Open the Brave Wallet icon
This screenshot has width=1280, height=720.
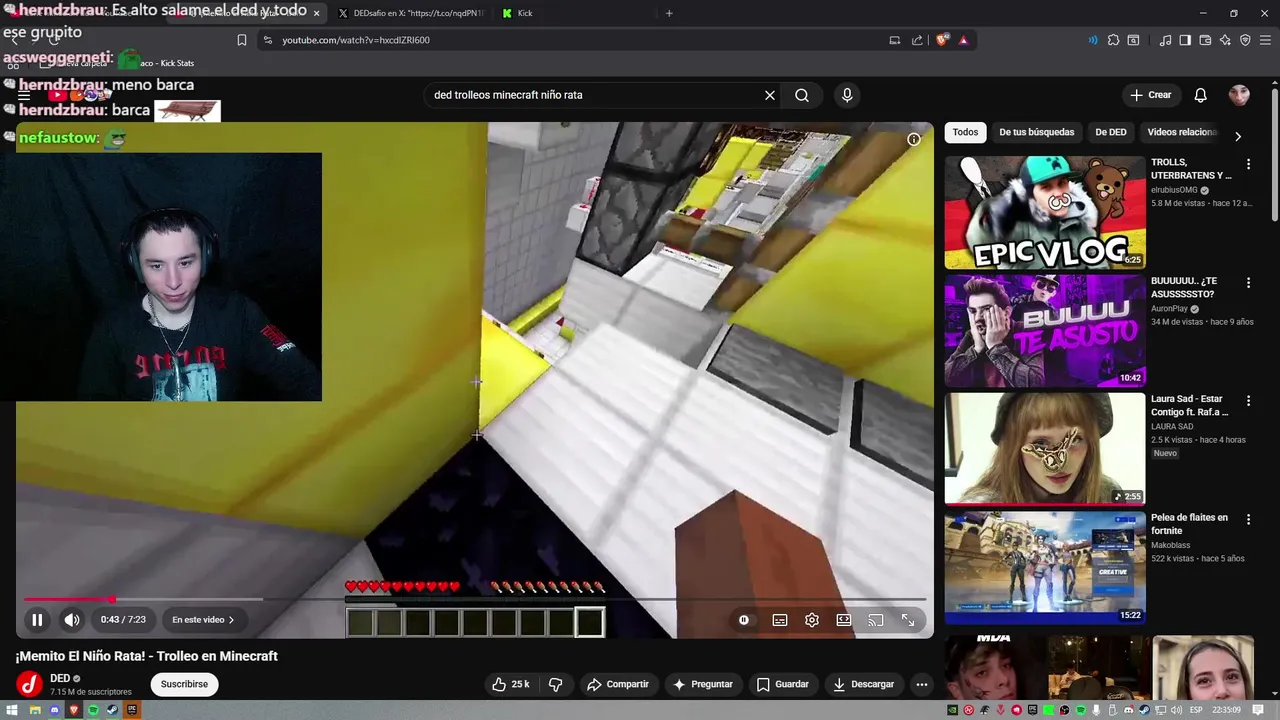tap(1205, 40)
